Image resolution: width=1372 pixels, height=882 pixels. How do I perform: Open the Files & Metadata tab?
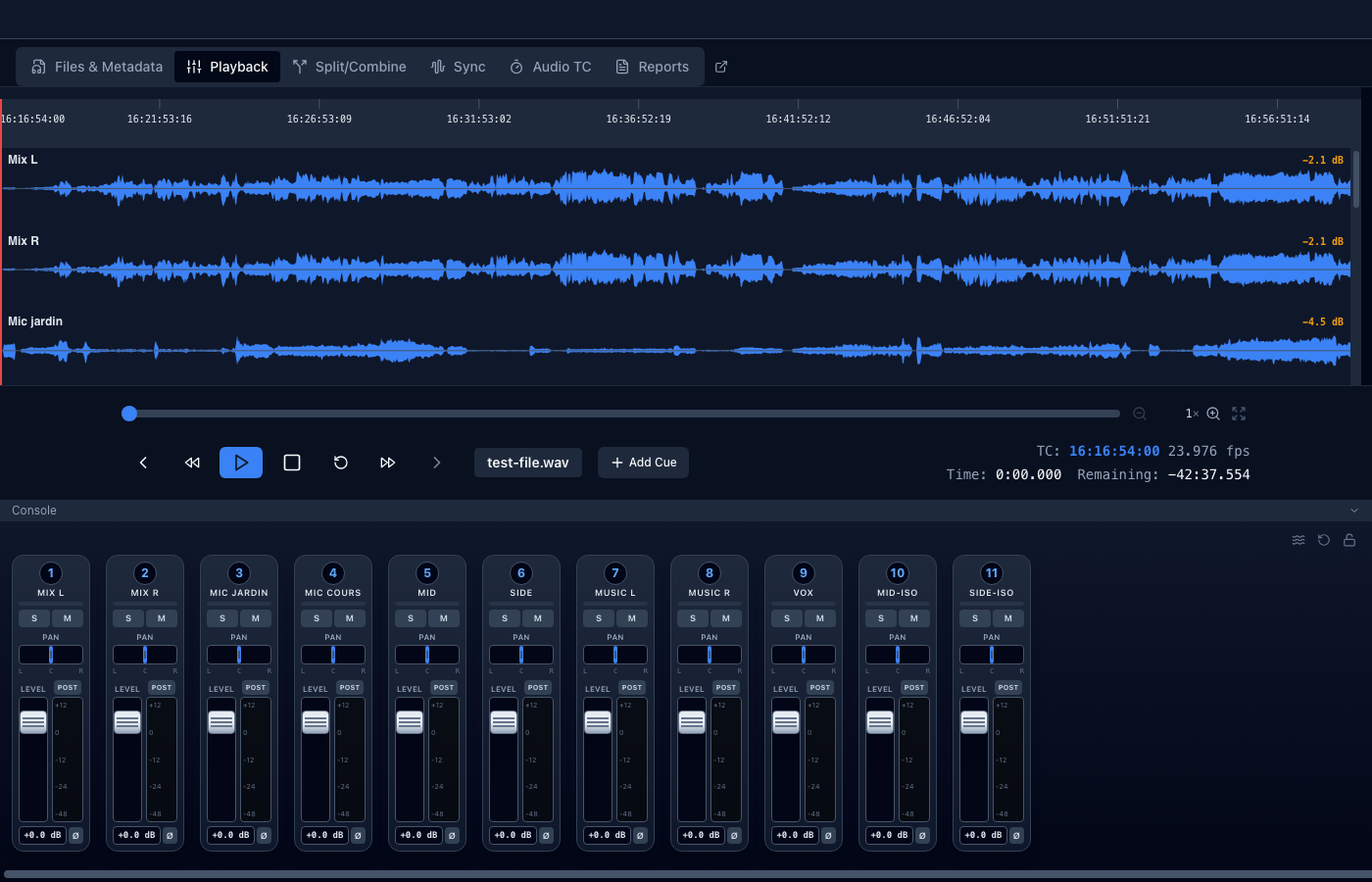pos(97,67)
